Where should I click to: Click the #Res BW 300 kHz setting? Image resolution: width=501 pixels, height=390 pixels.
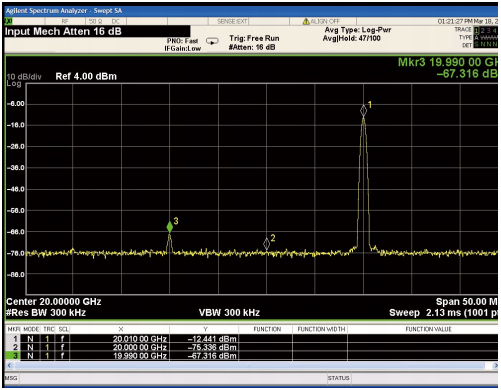pyautogui.click(x=46, y=313)
